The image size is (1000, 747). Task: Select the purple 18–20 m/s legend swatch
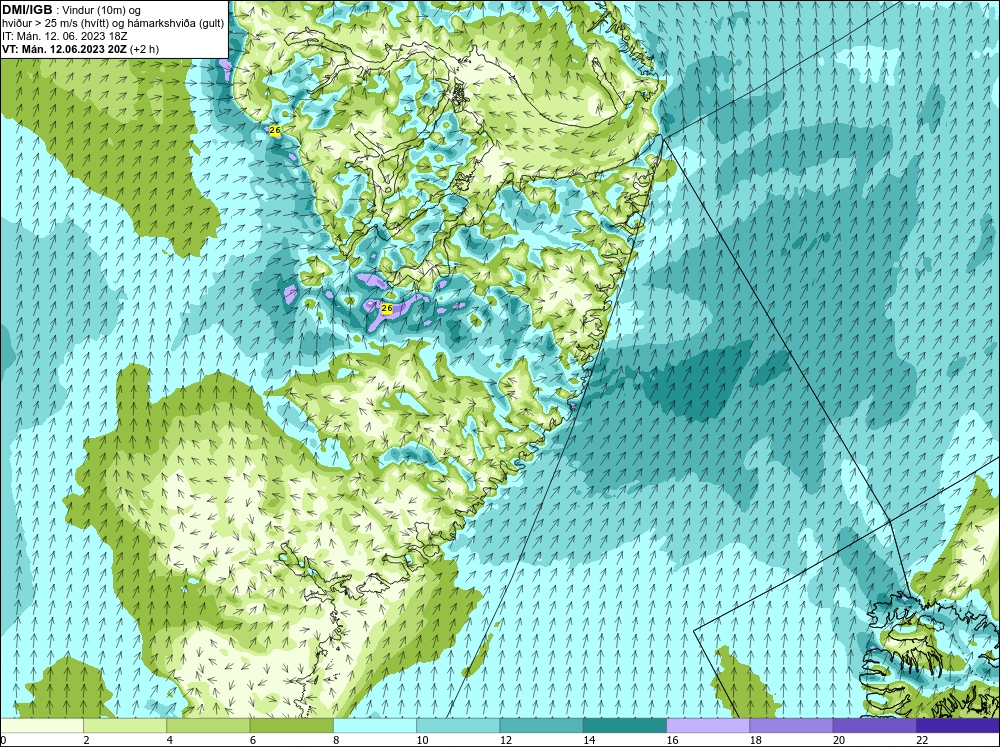pyautogui.click(x=791, y=726)
